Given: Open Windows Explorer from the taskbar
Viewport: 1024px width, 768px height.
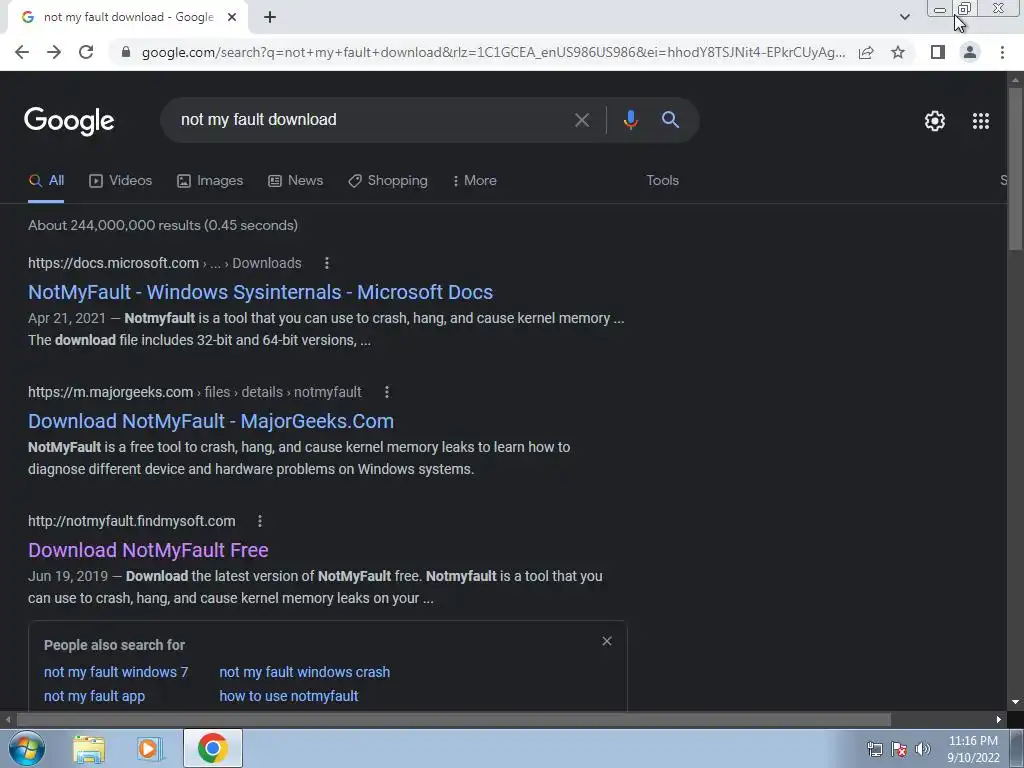Looking at the screenshot, I should point(89,749).
